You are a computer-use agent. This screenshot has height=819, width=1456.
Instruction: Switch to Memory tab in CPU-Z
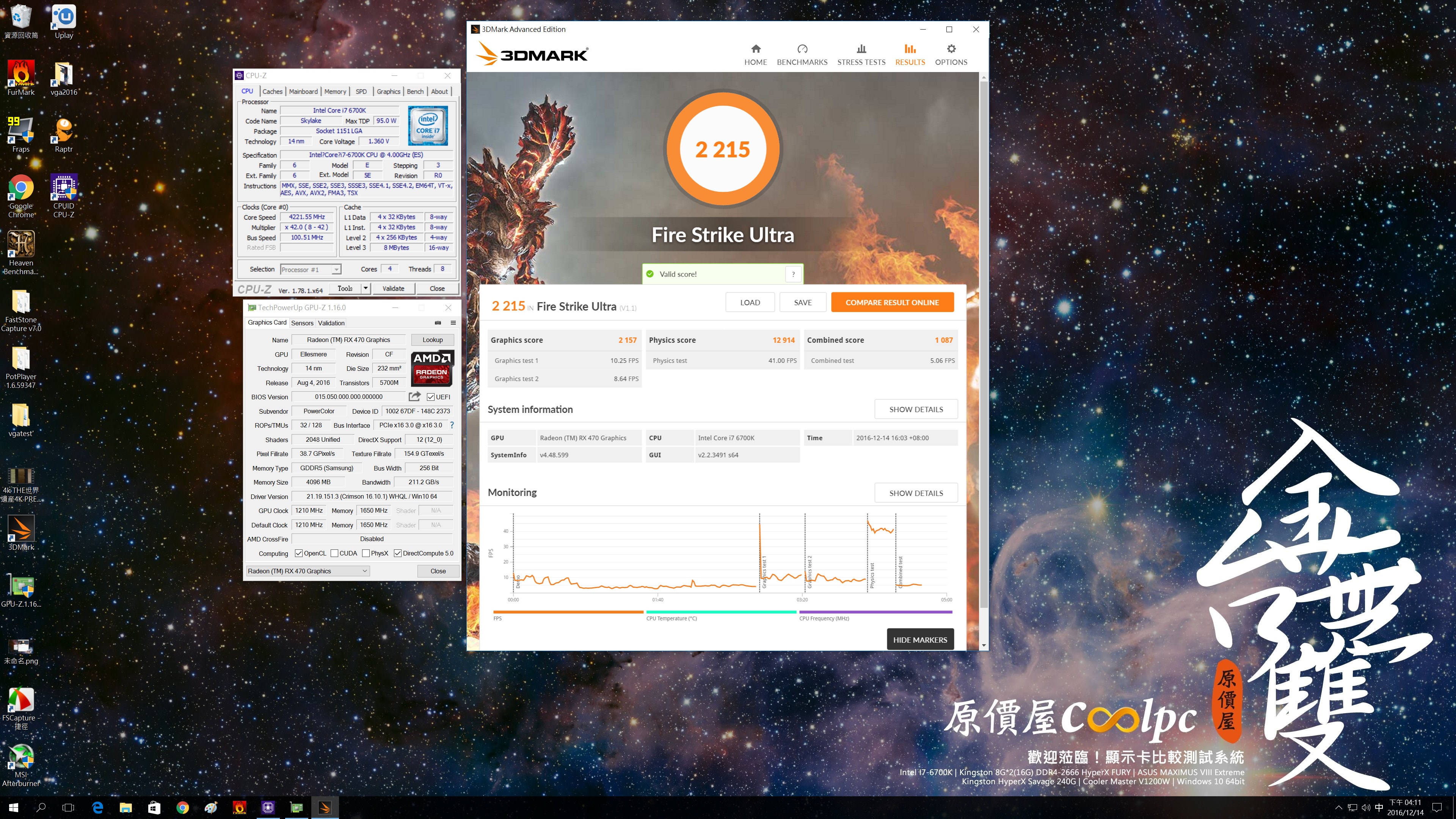(335, 91)
